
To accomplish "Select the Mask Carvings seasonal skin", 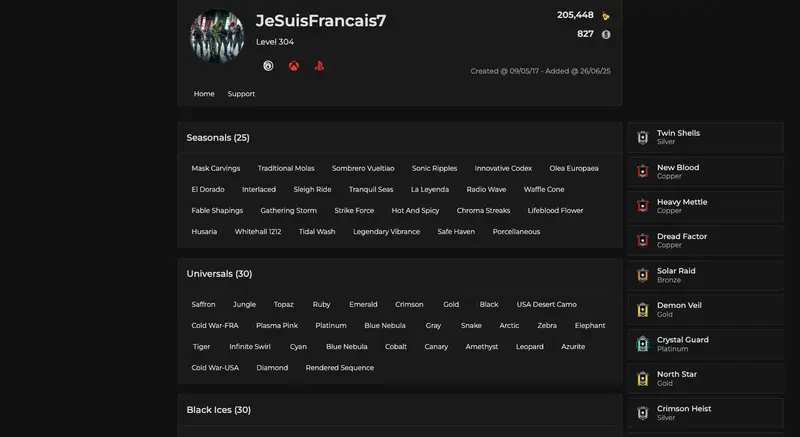I will 216,168.
